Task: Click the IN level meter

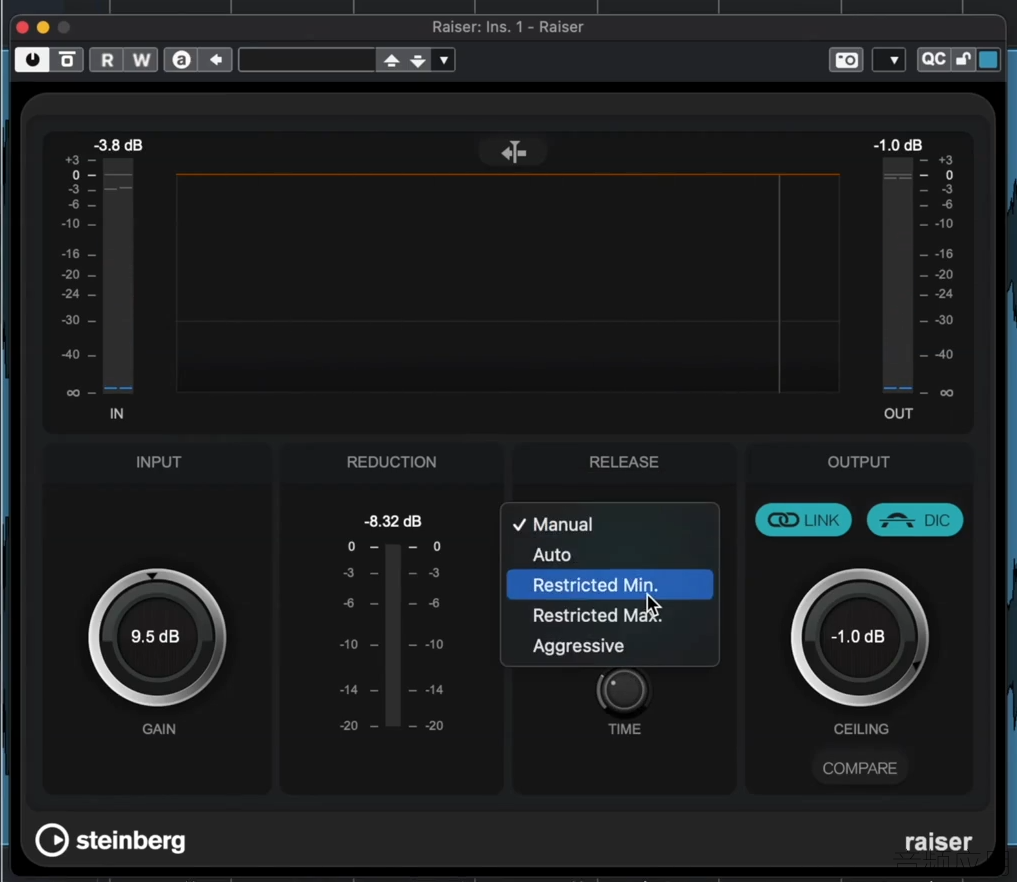Action: (x=117, y=275)
